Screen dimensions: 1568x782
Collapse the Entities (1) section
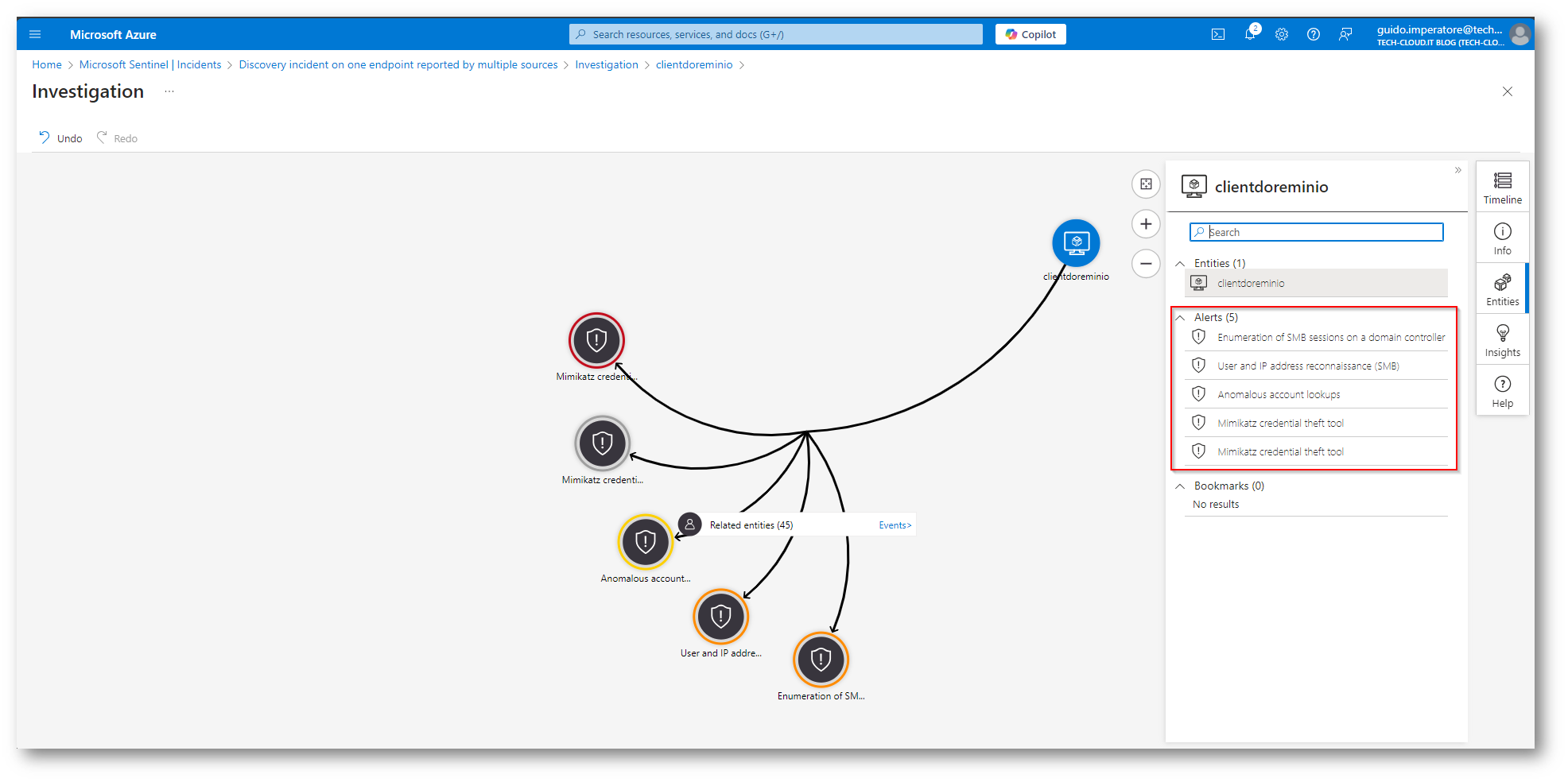[1180, 263]
